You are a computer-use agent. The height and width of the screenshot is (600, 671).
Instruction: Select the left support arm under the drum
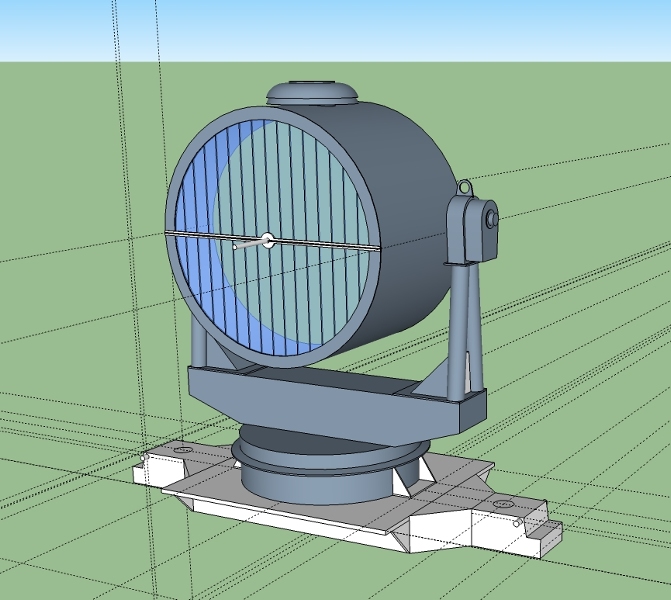pos(199,340)
